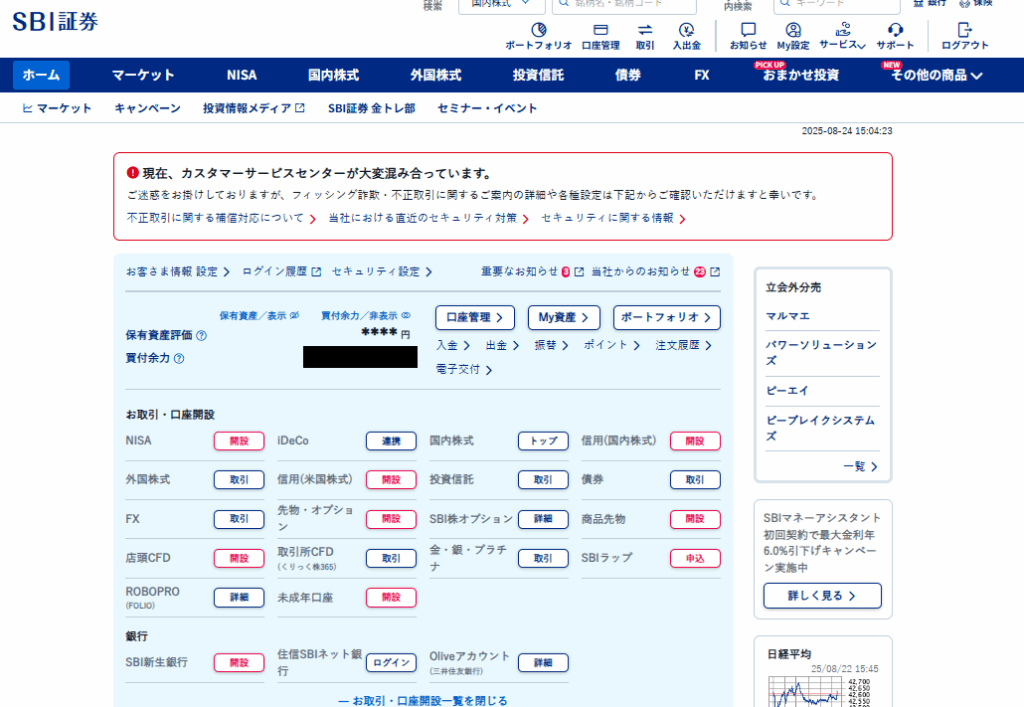Collapse お取引・口座開設一覧を閉じる

(423, 700)
